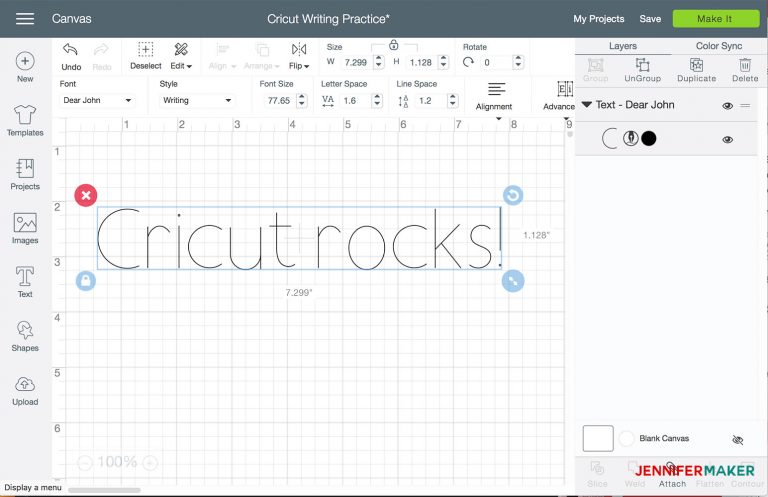Click the Blank Canvas circle swatch
This screenshot has width=768, height=497.
click(626, 438)
